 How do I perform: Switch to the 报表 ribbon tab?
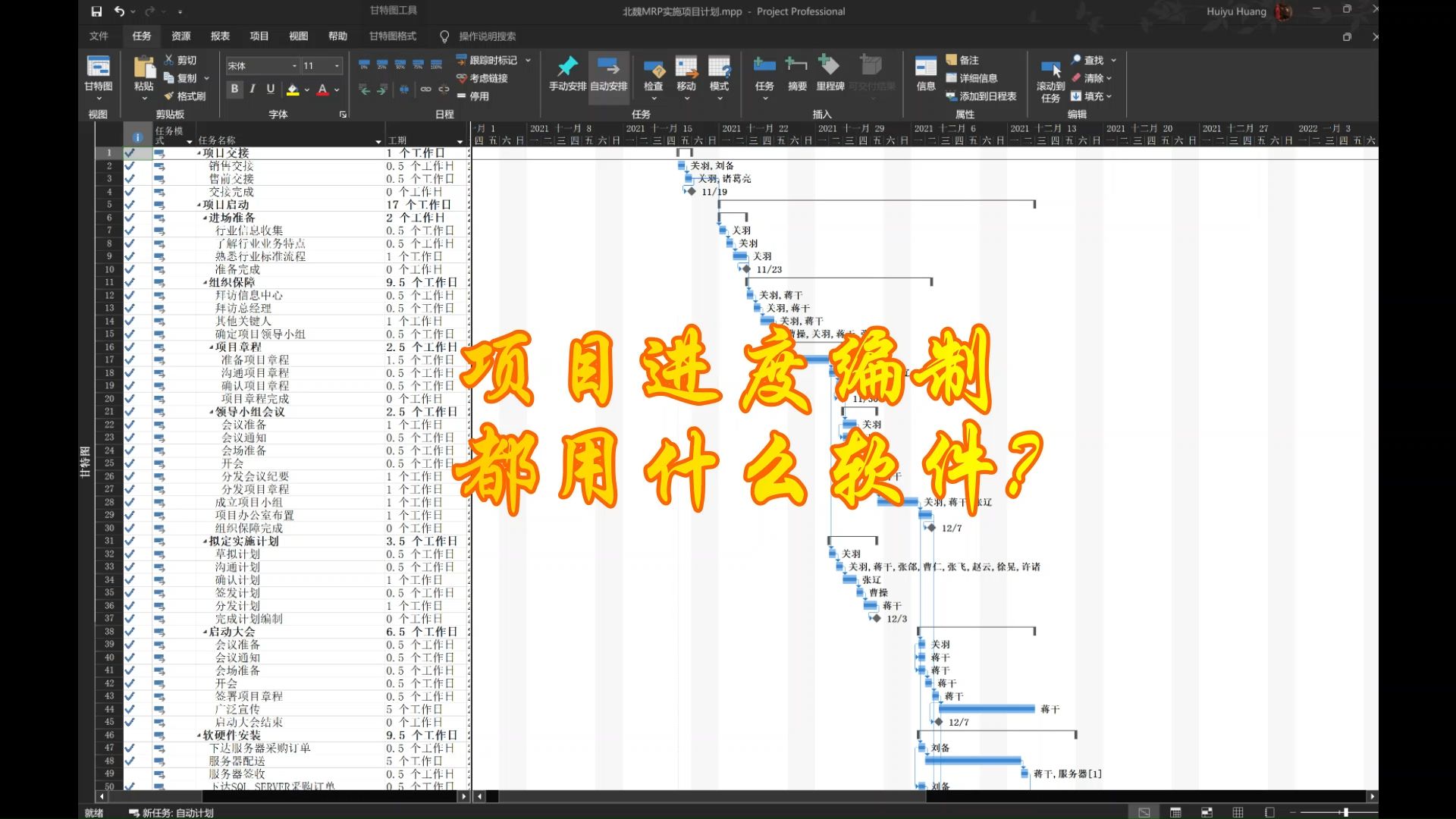(x=220, y=36)
